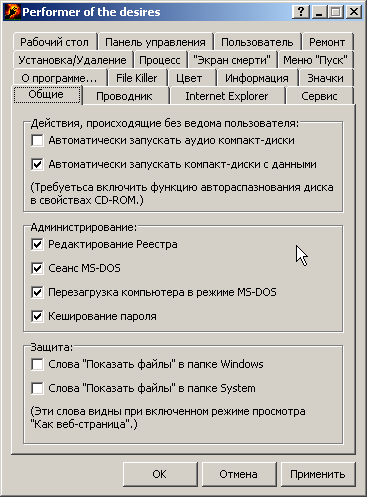
Task: Open the Меню "Пуск" tab
Action: tap(315, 60)
